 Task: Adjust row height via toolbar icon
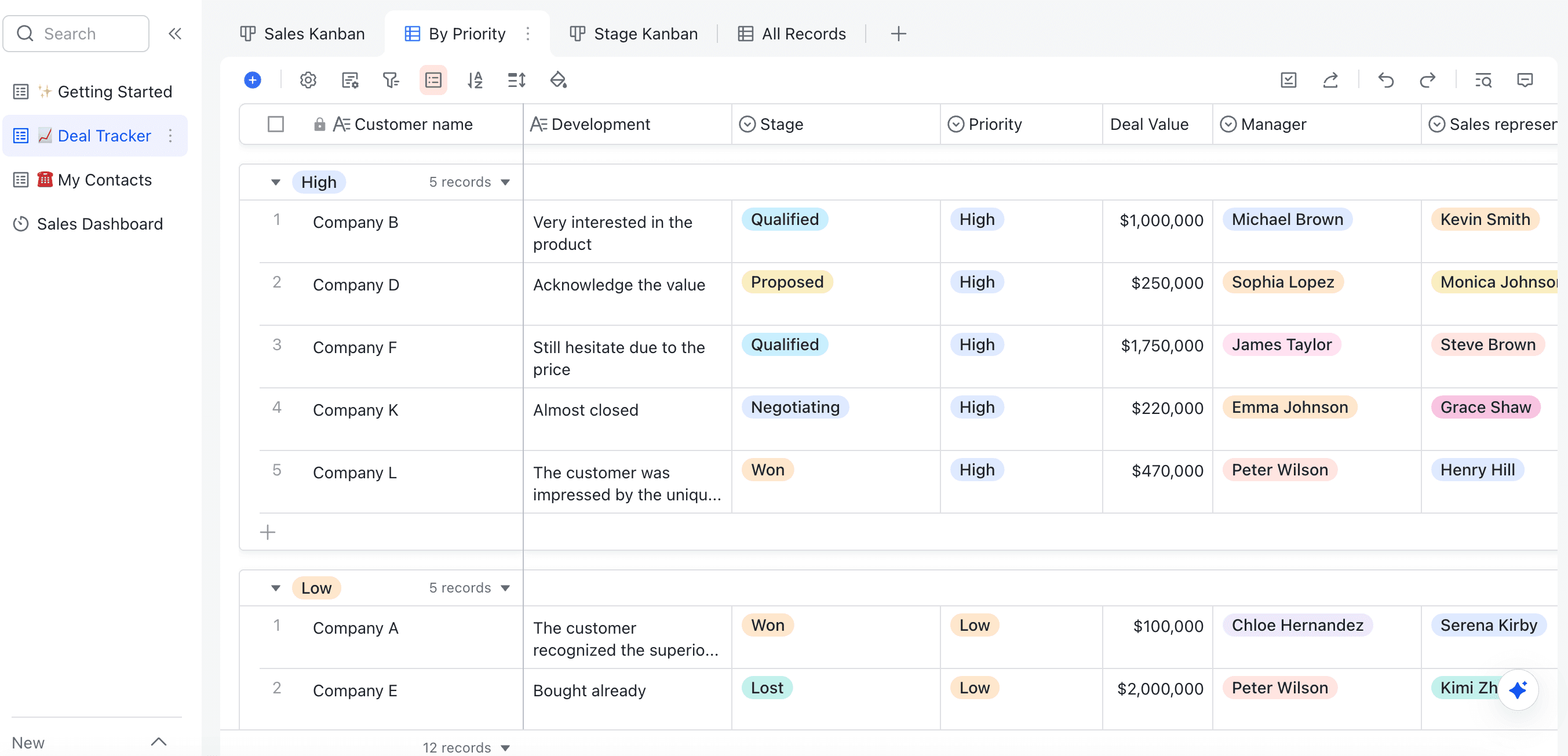click(x=516, y=80)
